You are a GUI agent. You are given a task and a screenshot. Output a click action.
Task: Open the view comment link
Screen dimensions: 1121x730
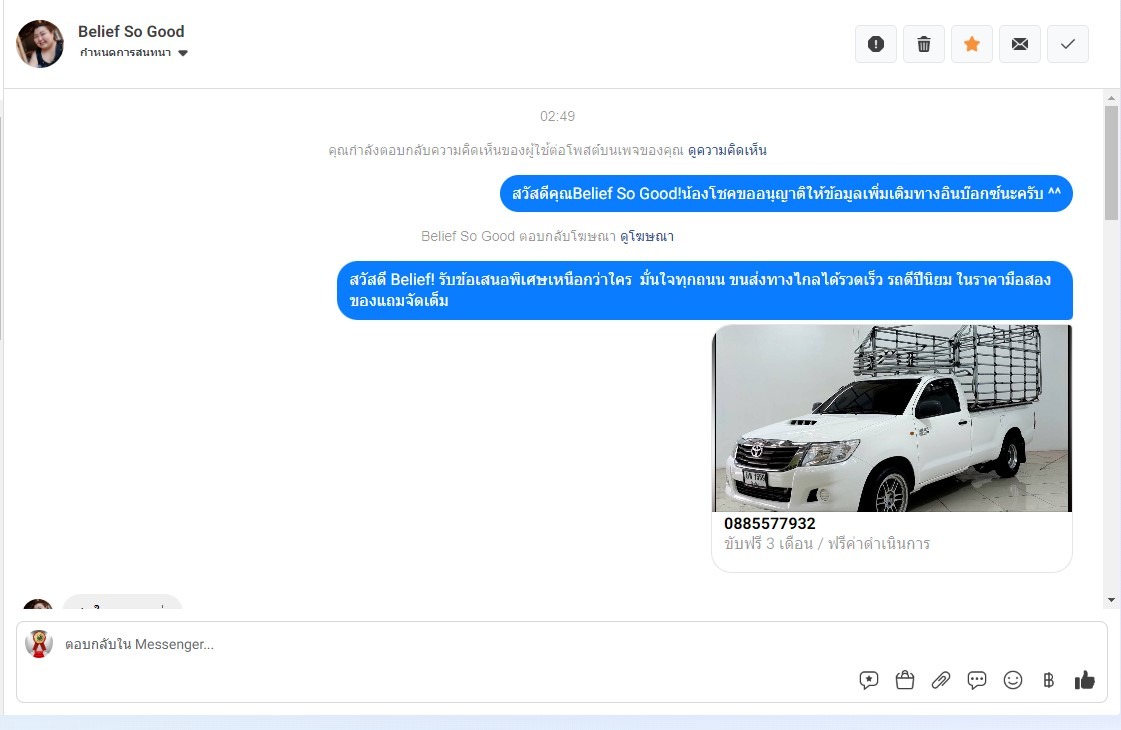click(727, 150)
